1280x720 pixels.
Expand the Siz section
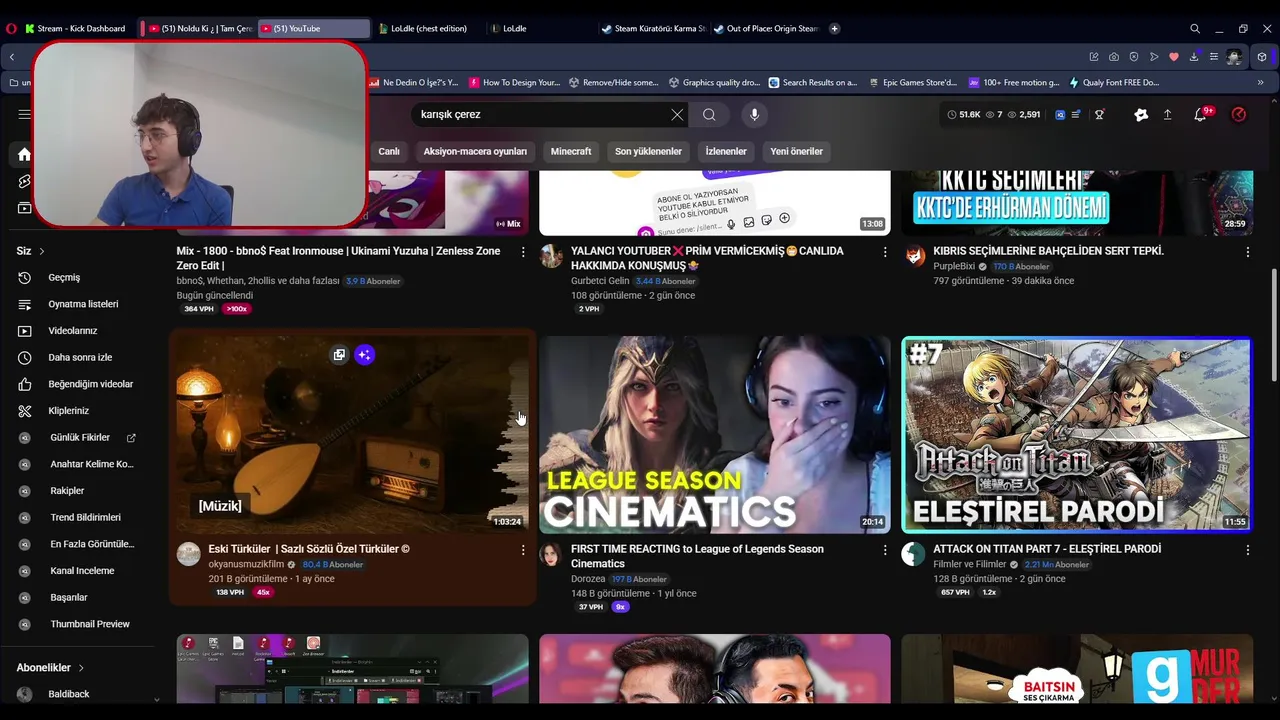point(31,251)
